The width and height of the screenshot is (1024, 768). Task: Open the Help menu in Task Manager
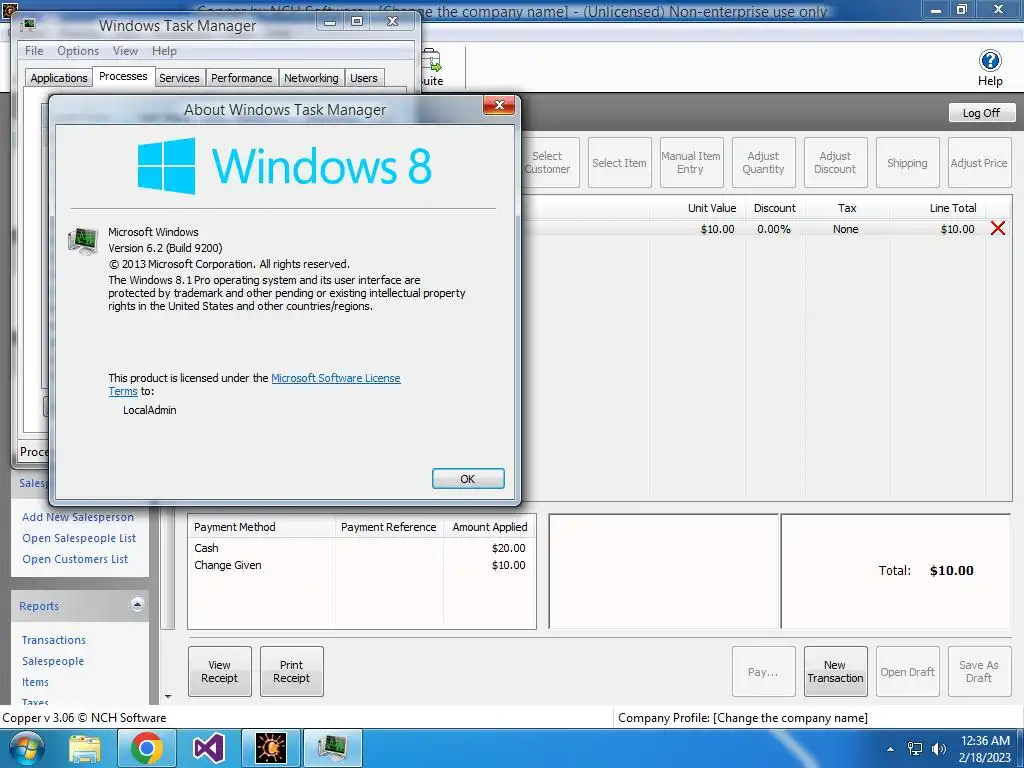[x=164, y=50]
